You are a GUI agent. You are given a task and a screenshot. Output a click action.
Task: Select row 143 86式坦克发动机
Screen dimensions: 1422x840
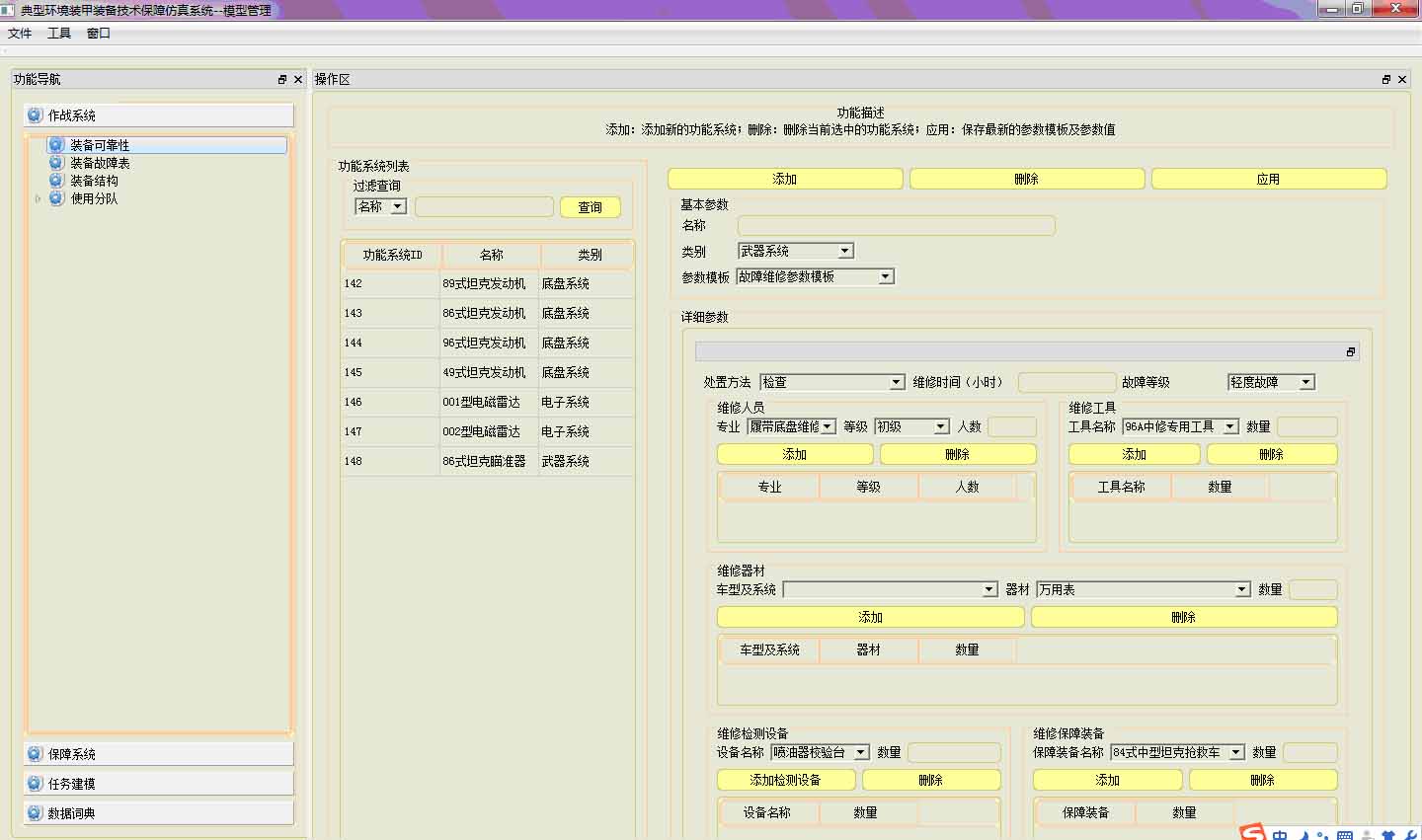[x=488, y=313]
